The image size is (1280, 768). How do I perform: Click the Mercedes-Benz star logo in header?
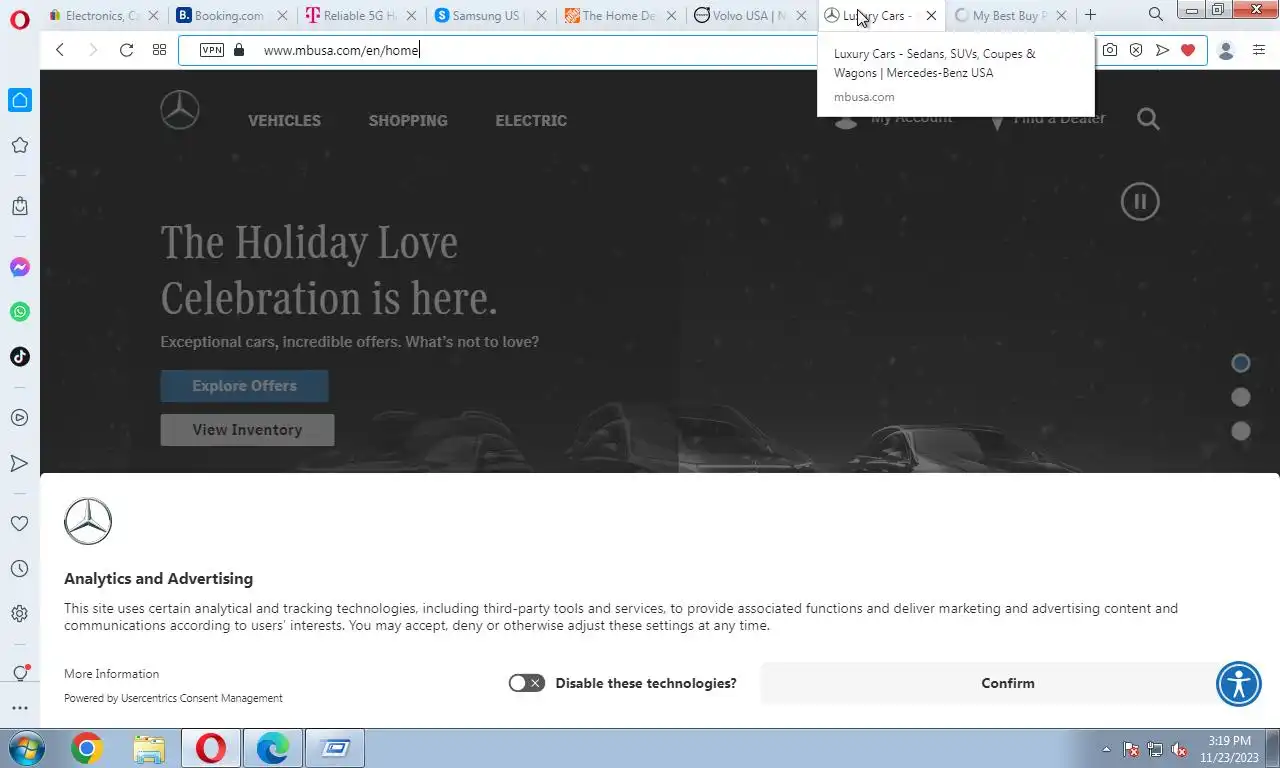click(180, 110)
